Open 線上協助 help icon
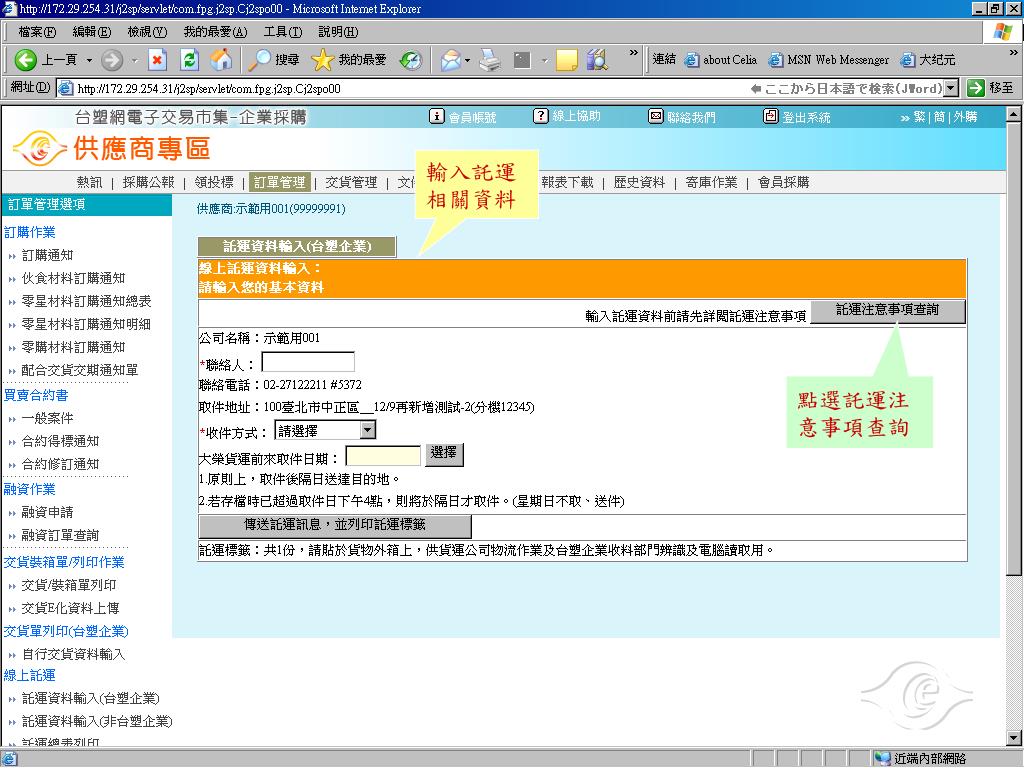1024x768 pixels. pyautogui.click(x=541, y=116)
